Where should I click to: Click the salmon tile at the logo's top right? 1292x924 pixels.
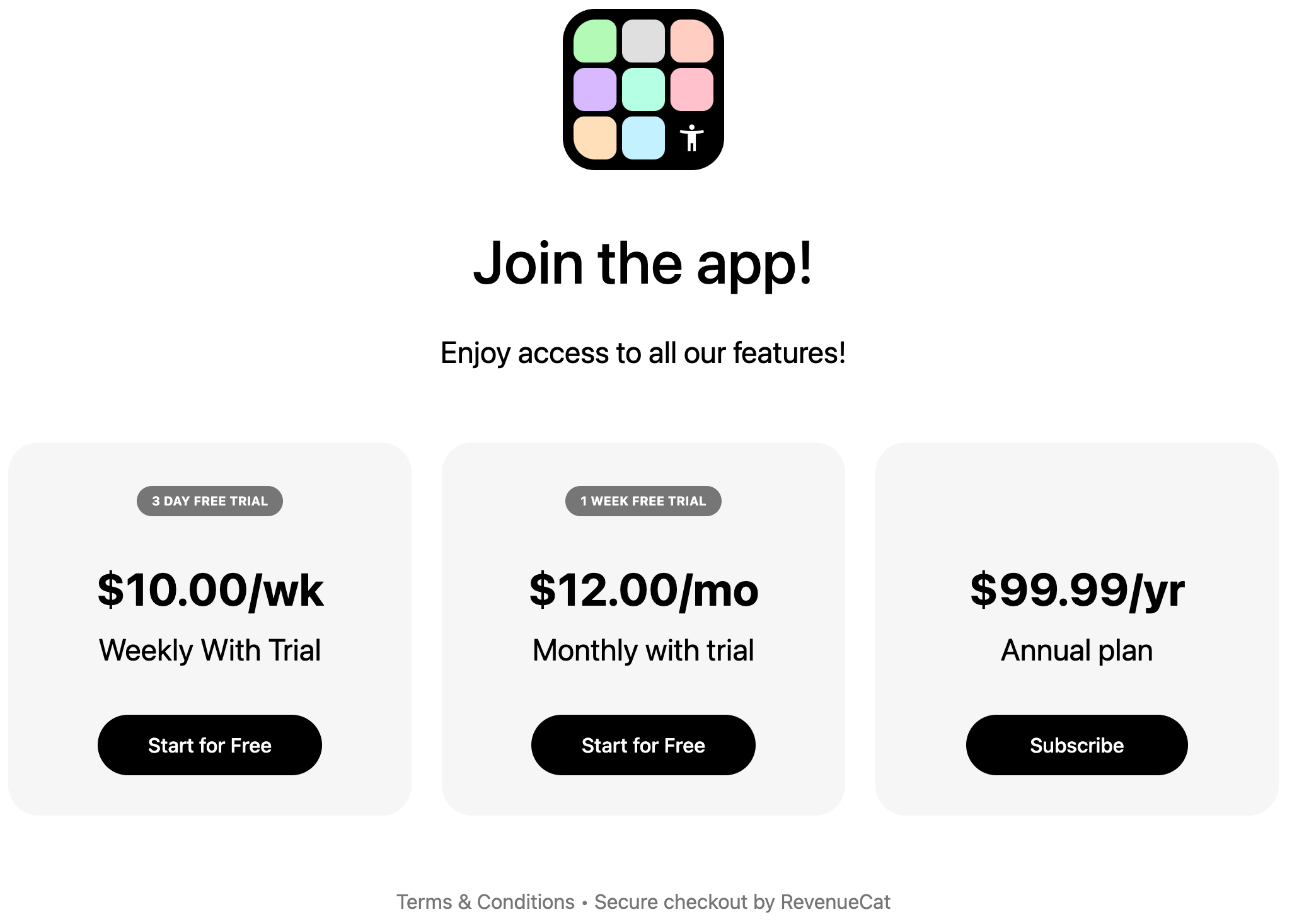click(692, 41)
